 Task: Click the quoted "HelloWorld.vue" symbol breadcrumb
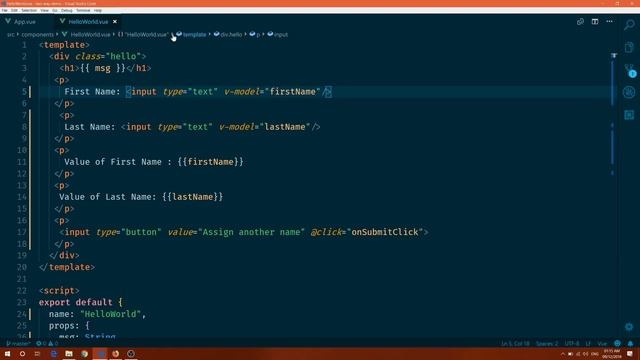[143, 35]
